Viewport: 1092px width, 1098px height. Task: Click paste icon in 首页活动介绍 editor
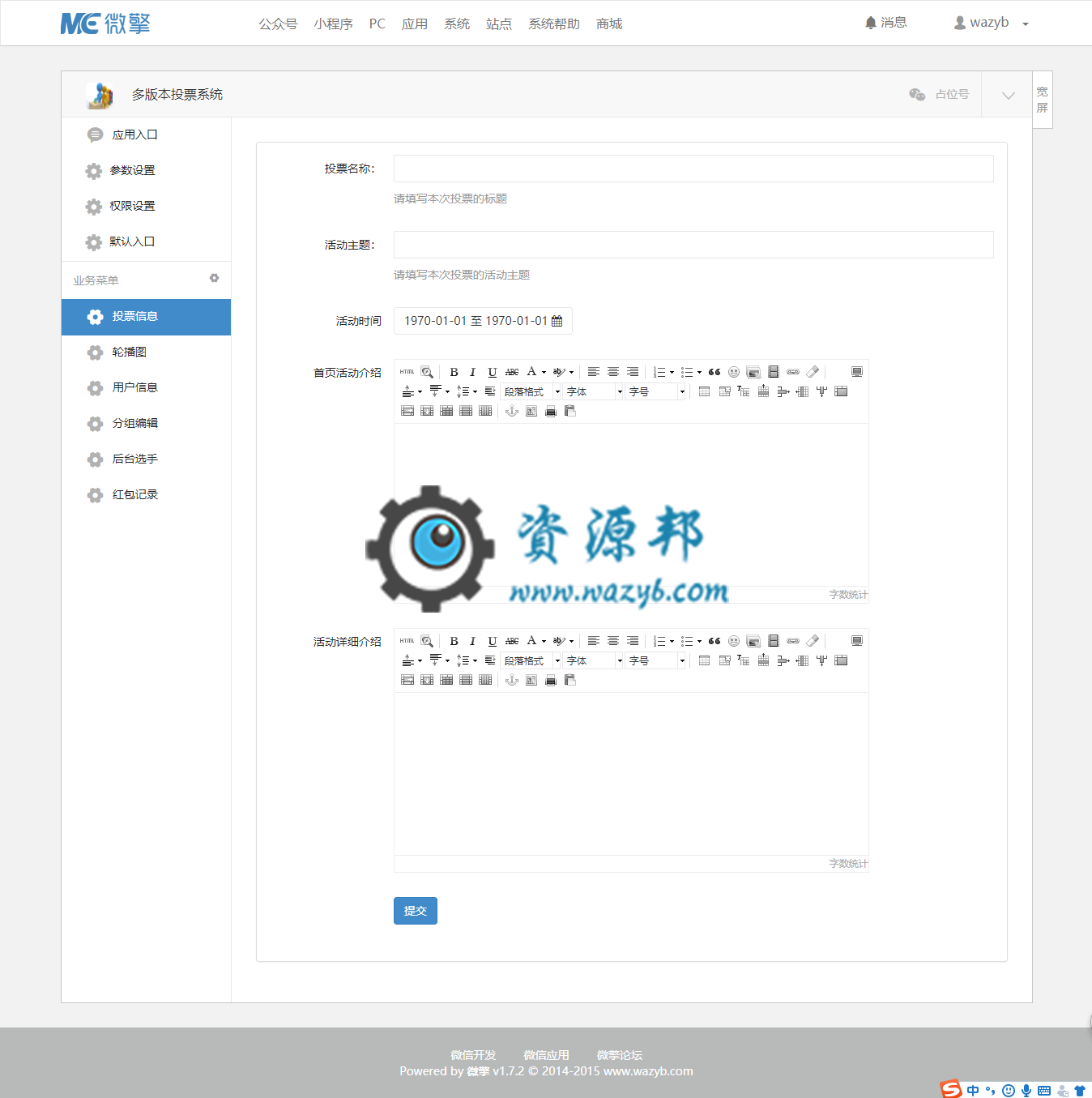click(570, 411)
